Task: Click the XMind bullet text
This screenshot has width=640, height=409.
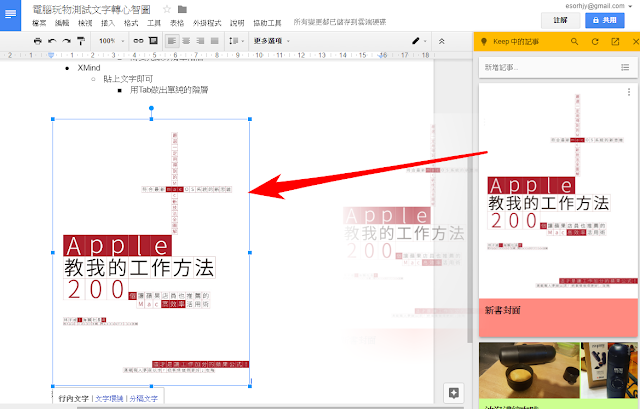Action: tap(89, 68)
